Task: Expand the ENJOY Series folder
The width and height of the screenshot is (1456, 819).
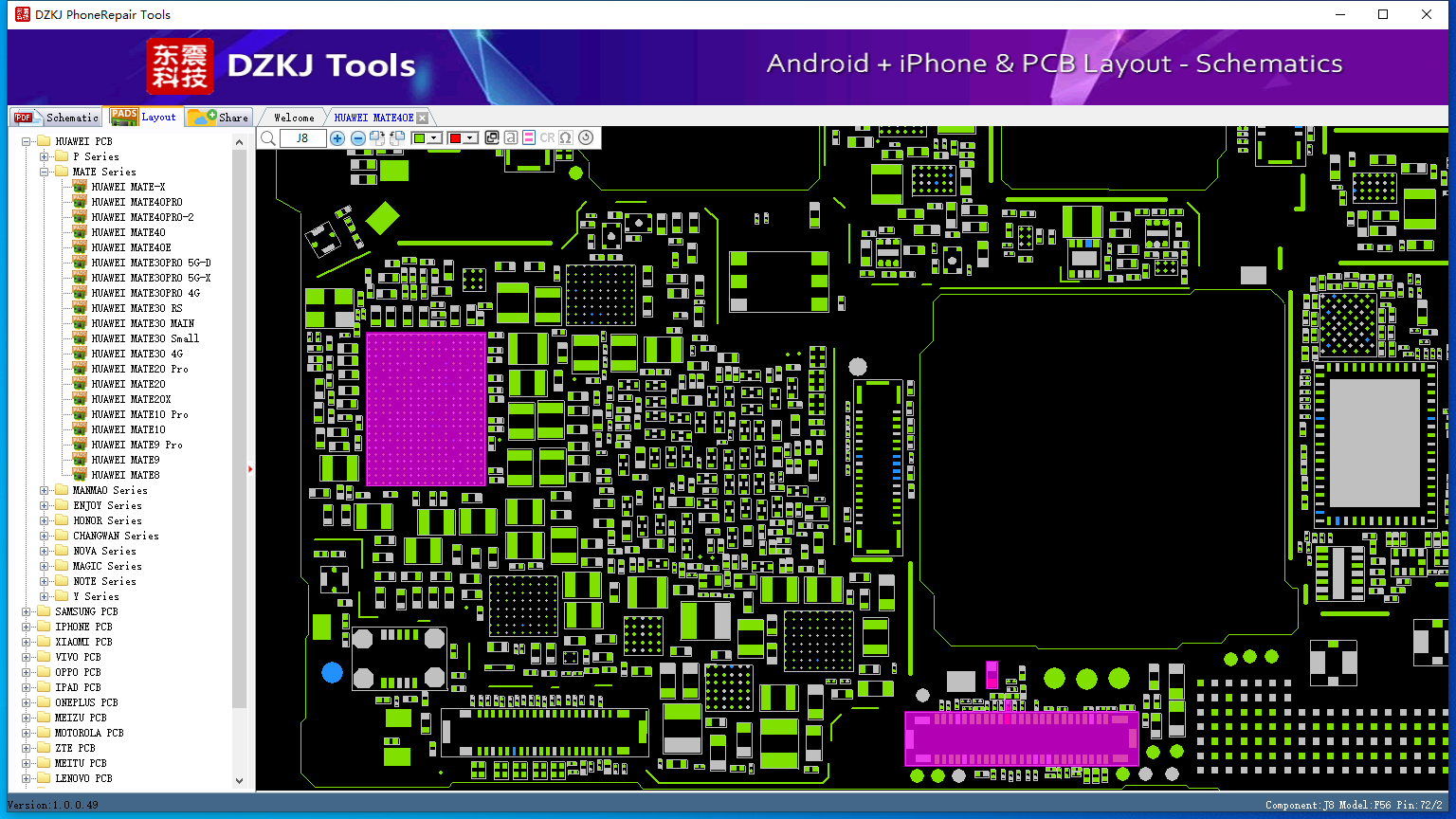Action: 44,505
